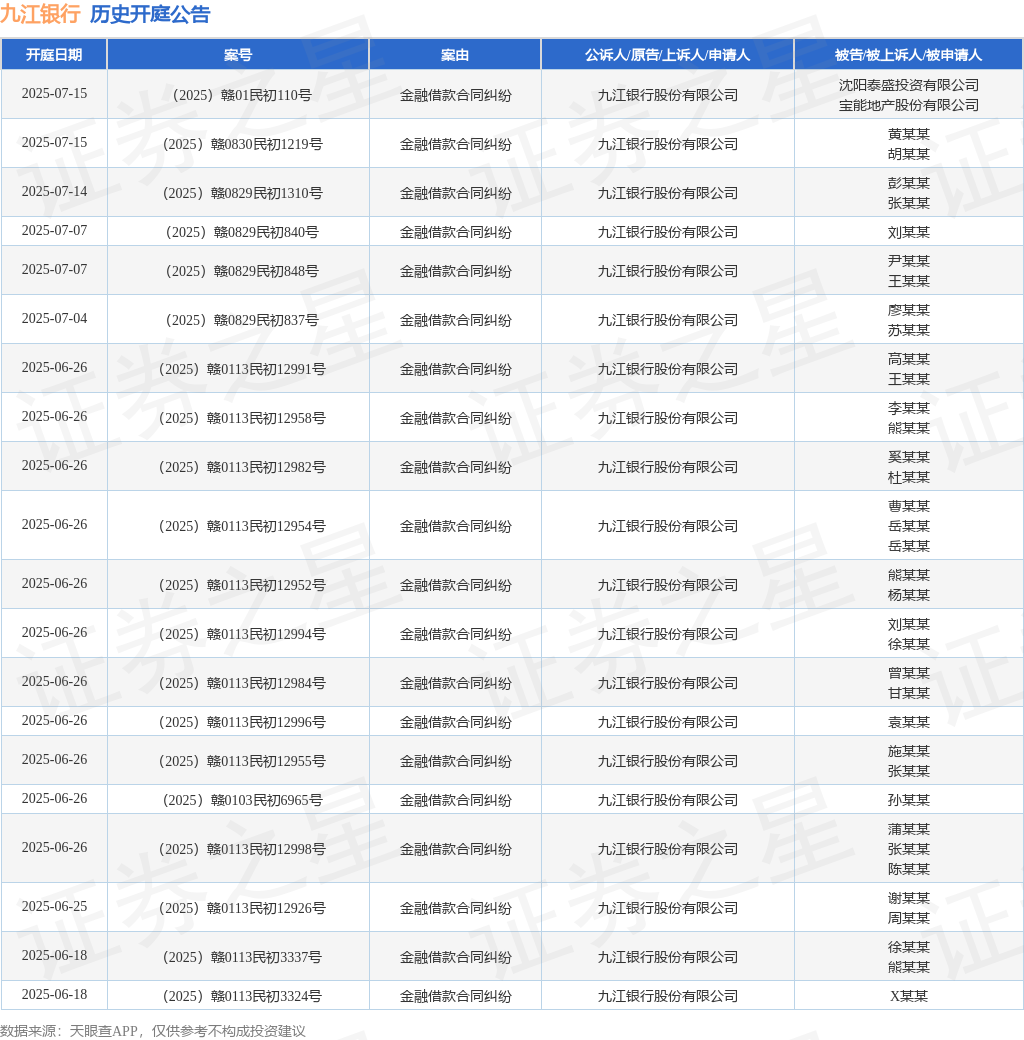
Task: Select the 开庭日期 column header
Action: [x=54, y=55]
